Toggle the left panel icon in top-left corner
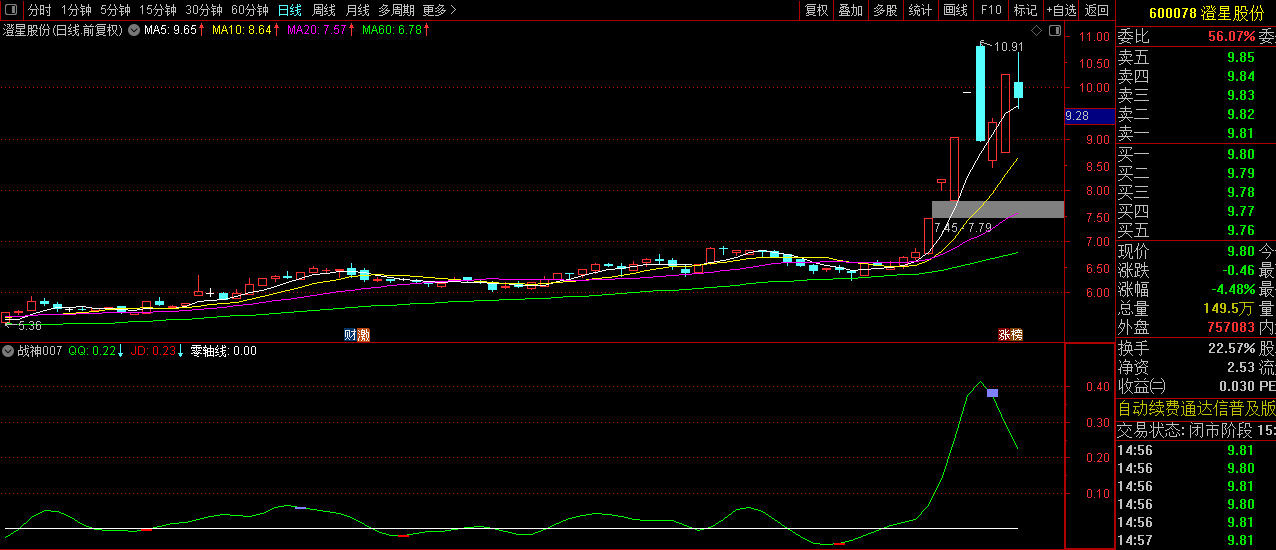 tap(11, 10)
